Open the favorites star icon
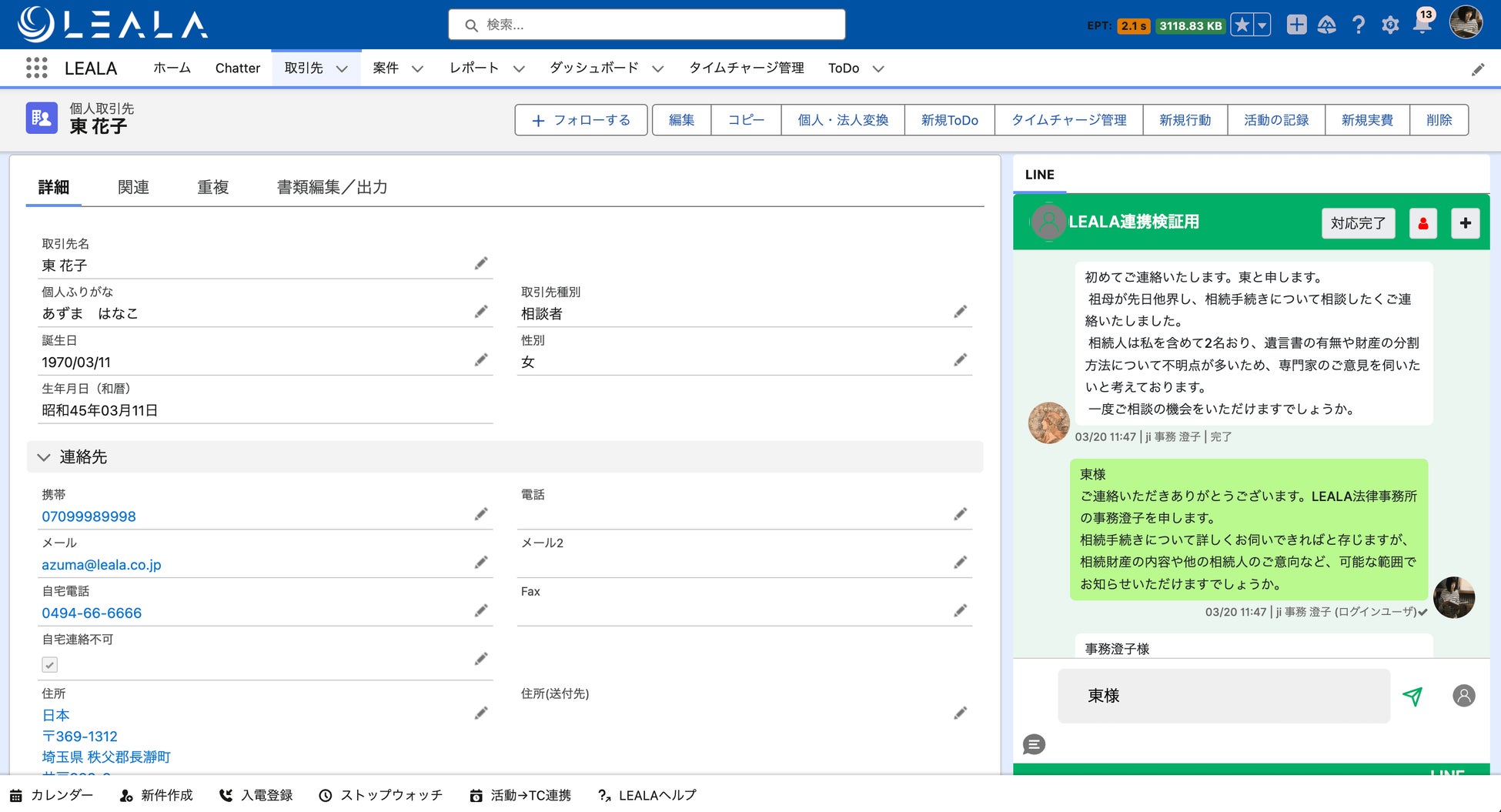 point(1242,25)
